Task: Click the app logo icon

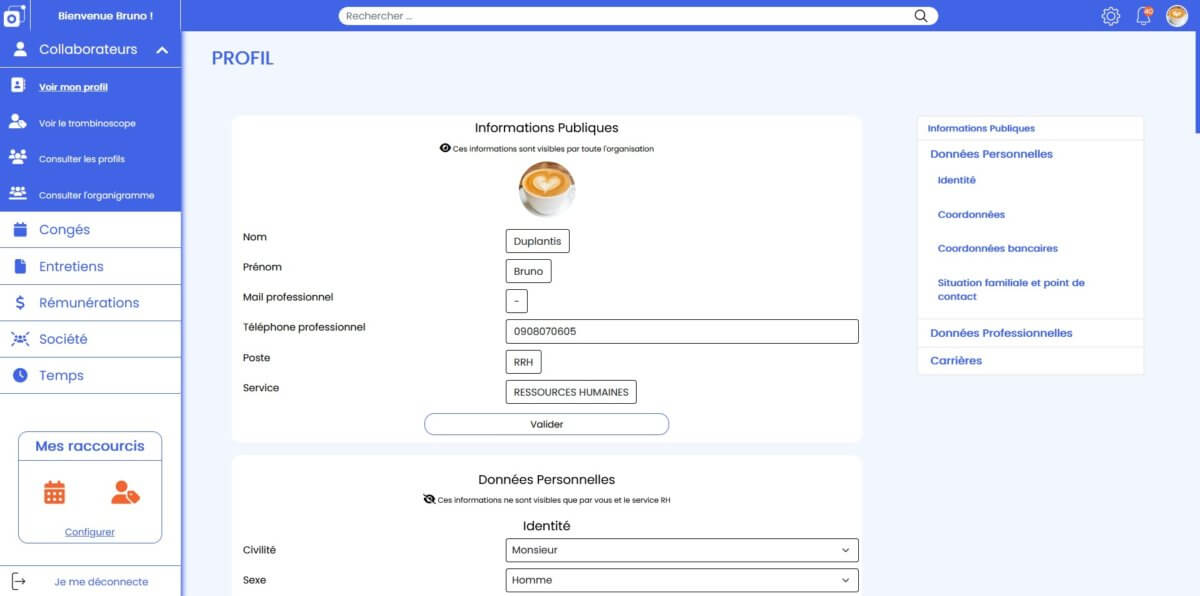Action: pos(15,16)
